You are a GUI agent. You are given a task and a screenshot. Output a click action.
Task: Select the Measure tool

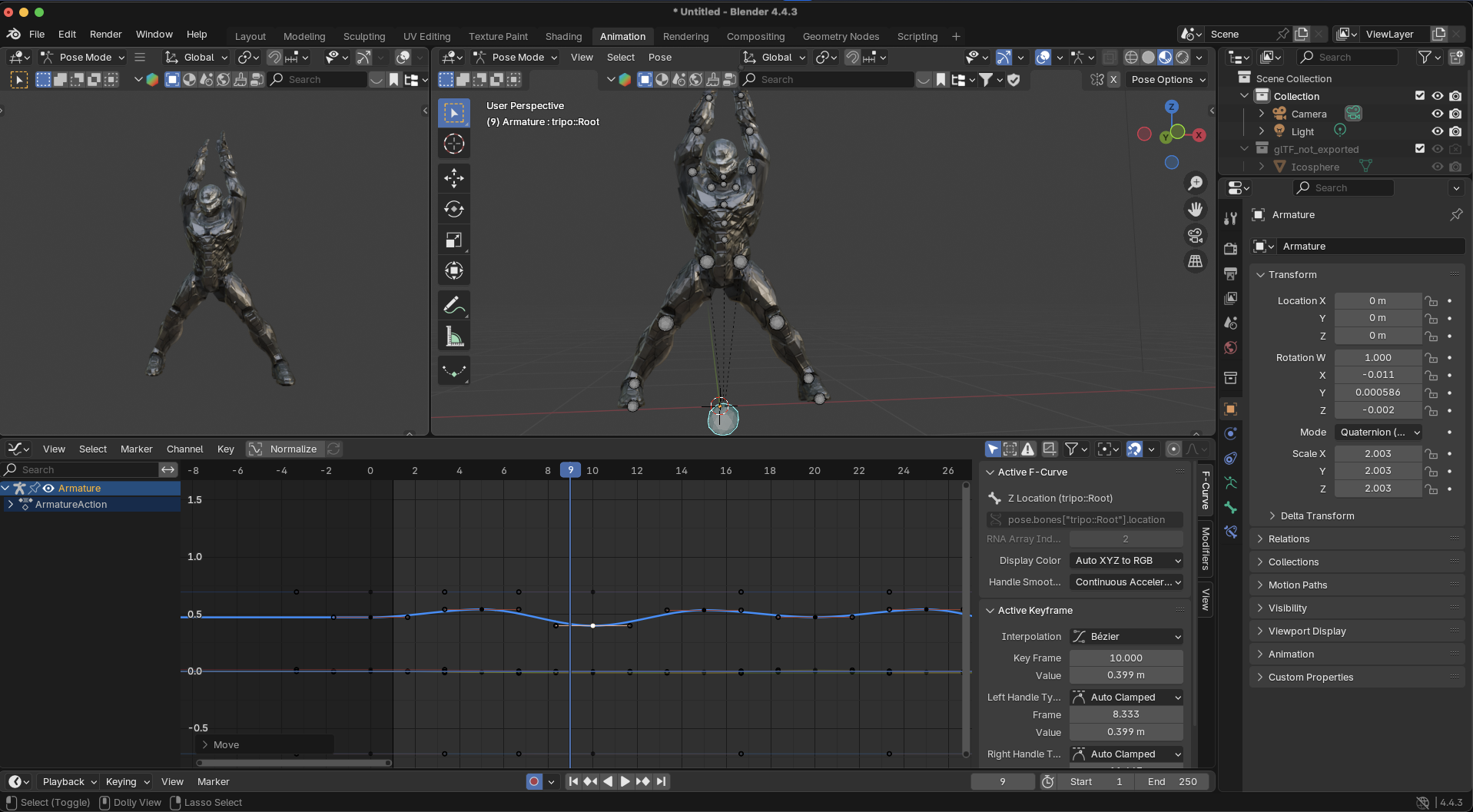coord(454,336)
